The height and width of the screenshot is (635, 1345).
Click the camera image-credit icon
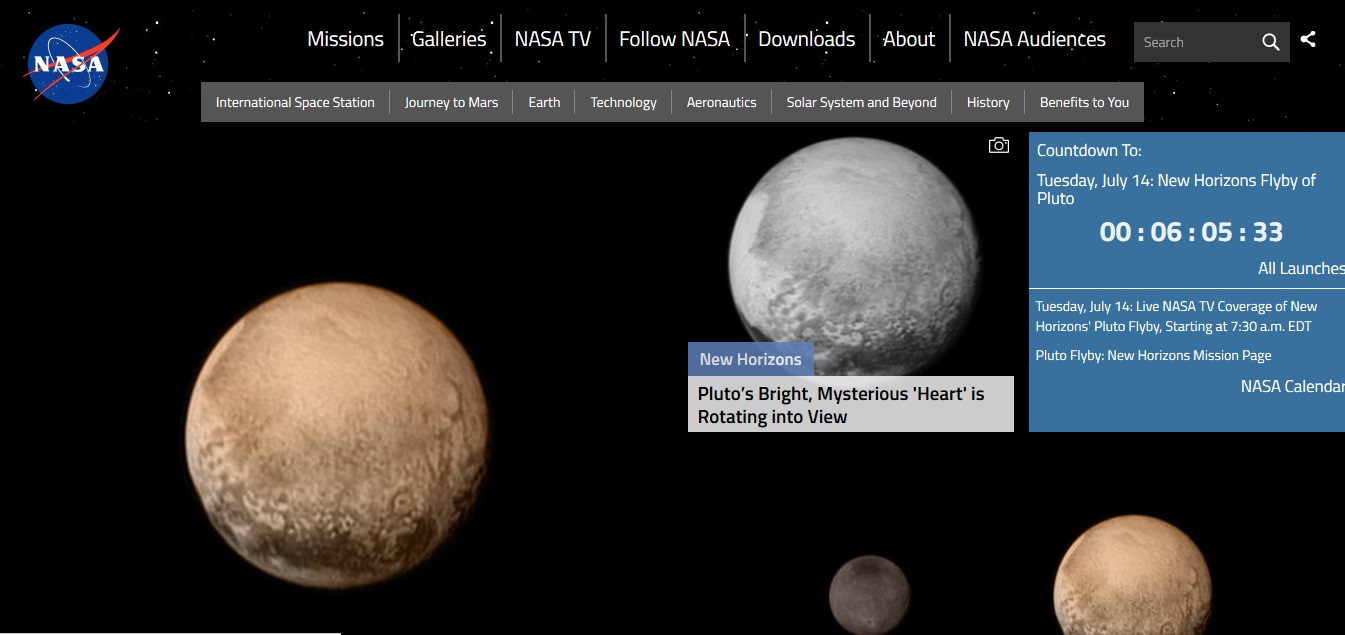pos(998,146)
